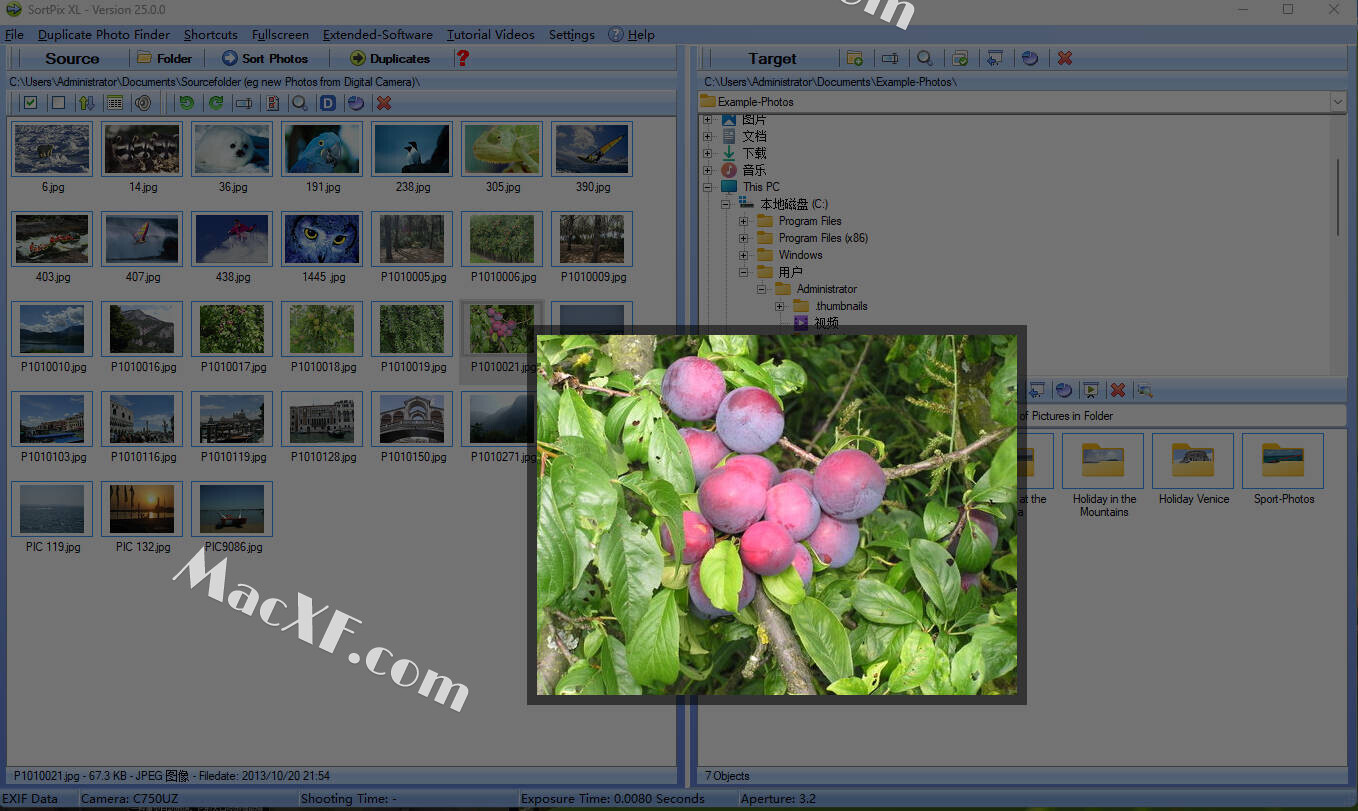Click the Duplicates button
This screenshot has width=1358, height=811.
(389, 58)
